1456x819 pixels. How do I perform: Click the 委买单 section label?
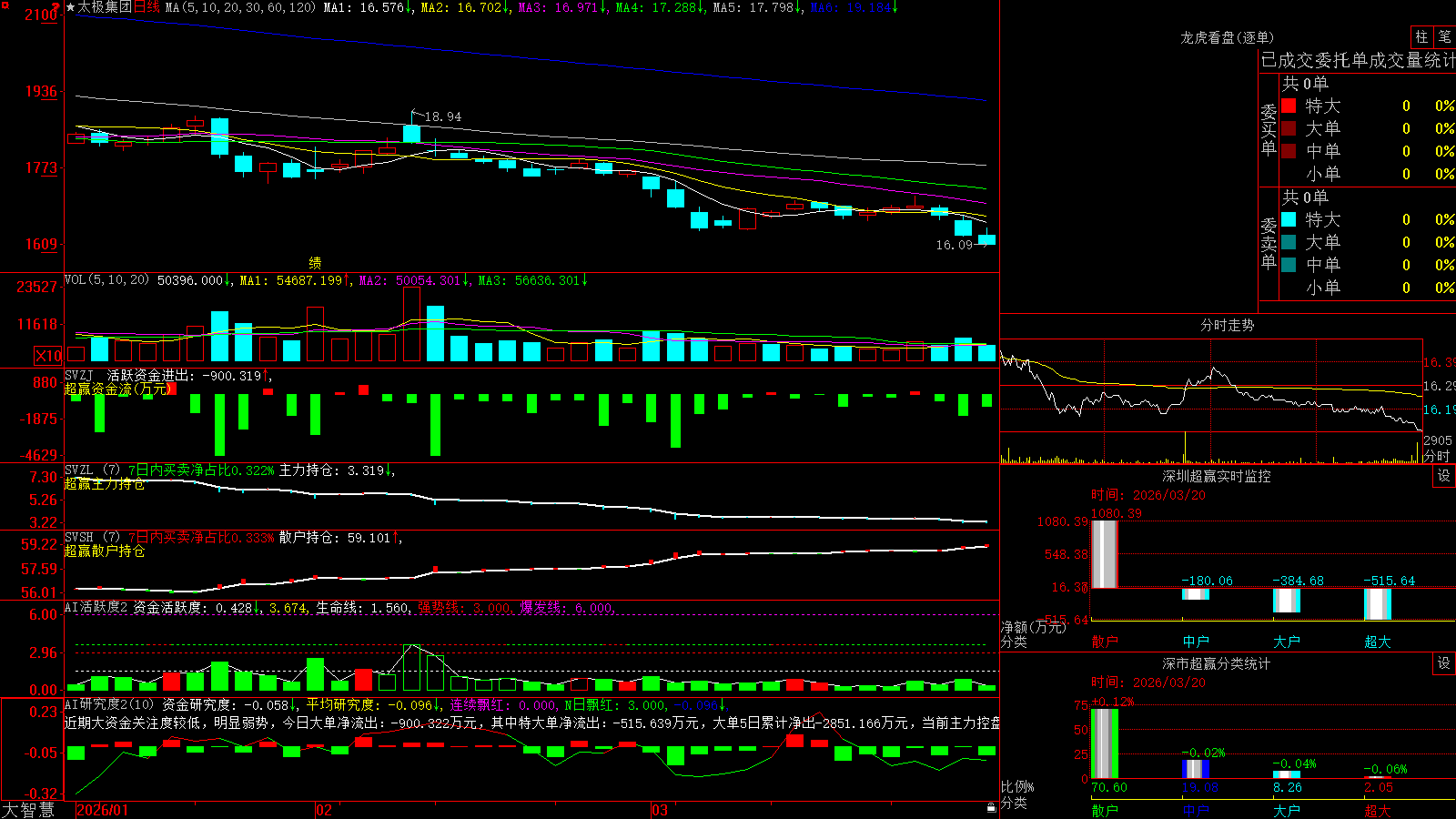click(x=1269, y=129)
